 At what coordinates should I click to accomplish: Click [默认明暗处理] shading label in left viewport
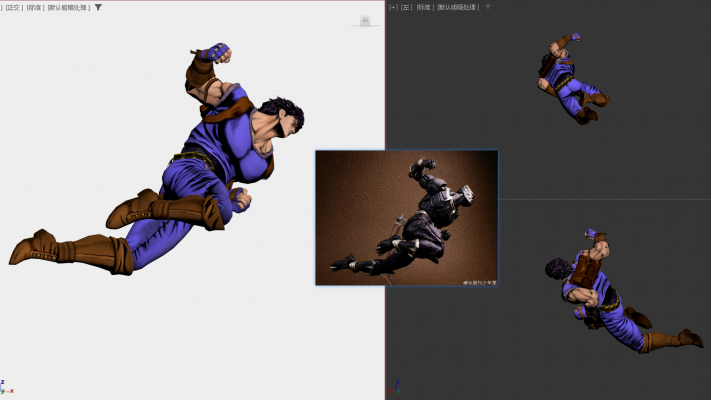[x=68, y=7]
